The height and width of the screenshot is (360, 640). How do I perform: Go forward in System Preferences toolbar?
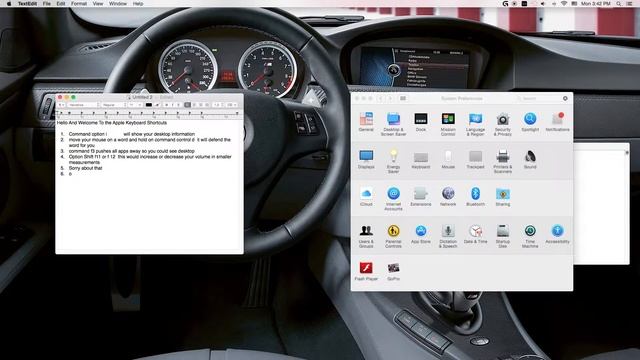click(390, 98)
